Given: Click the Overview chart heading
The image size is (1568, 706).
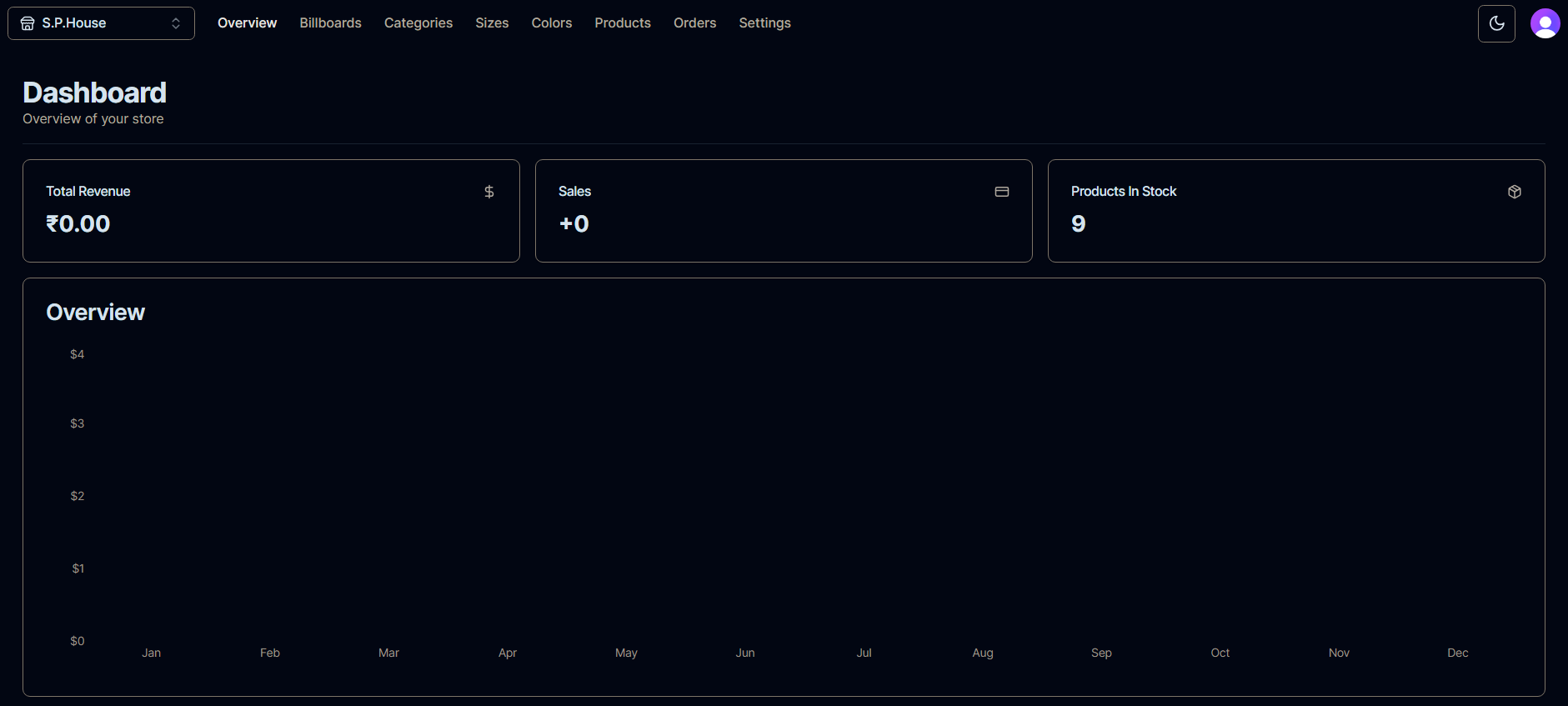Looking at the screenshot, I should click(95, 313).
